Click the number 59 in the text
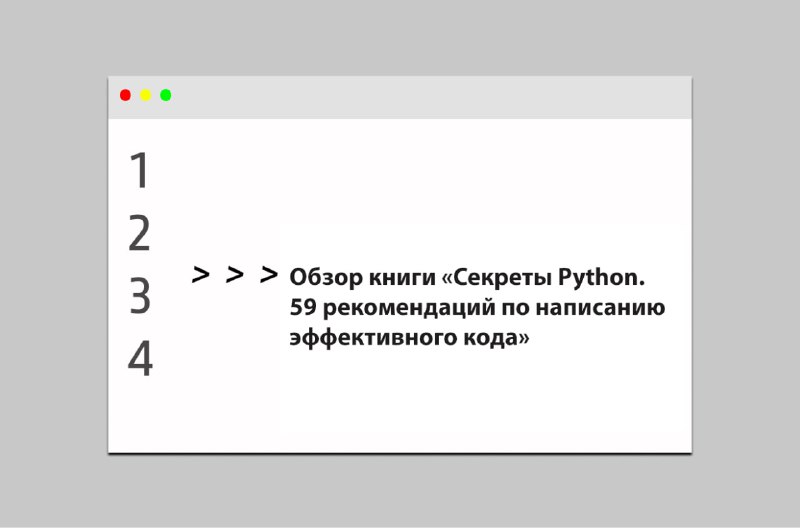The height and width of the screenshot is (528, 800). (303, 308)
